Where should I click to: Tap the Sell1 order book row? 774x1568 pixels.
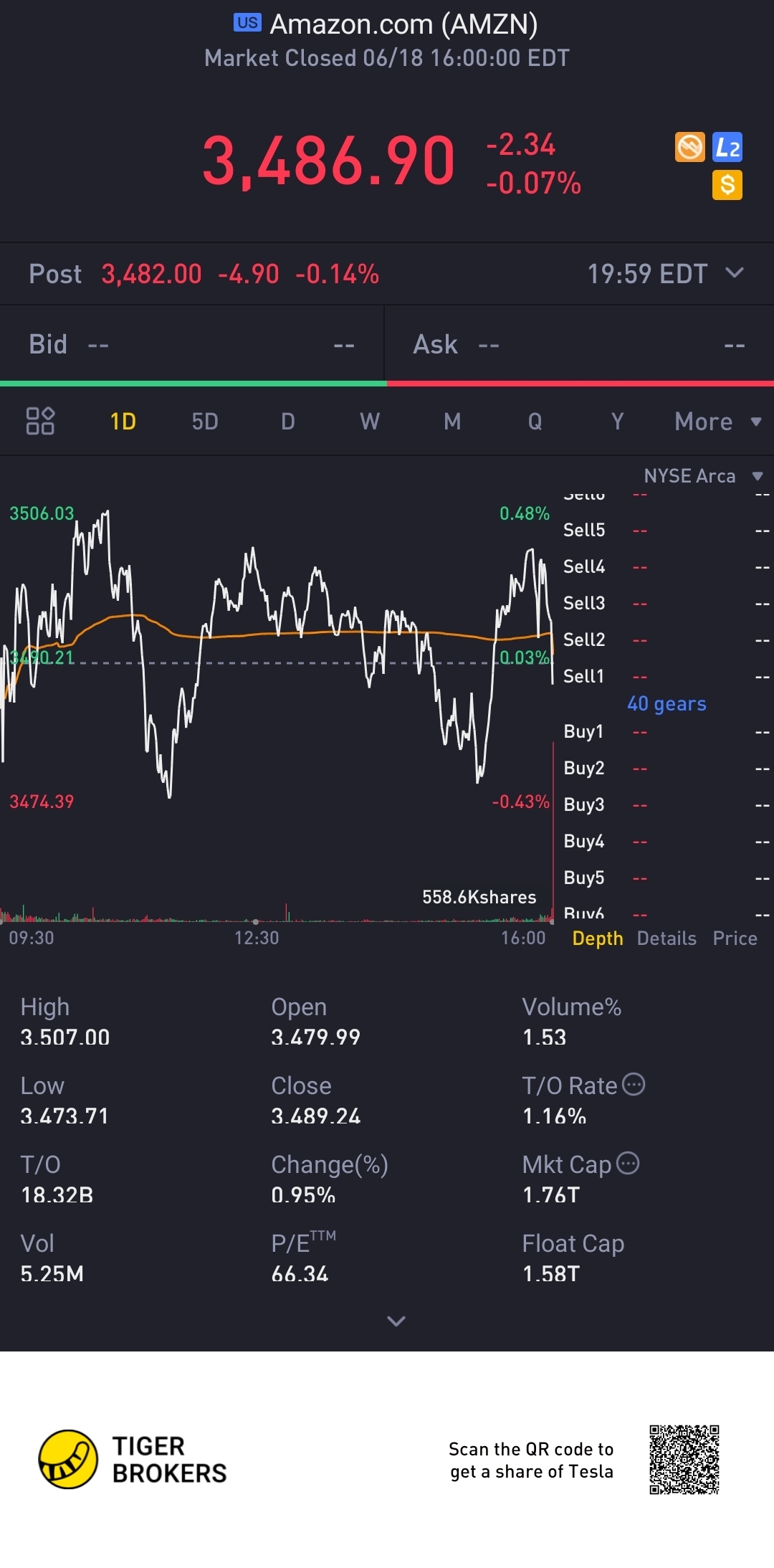coord(666,676)
